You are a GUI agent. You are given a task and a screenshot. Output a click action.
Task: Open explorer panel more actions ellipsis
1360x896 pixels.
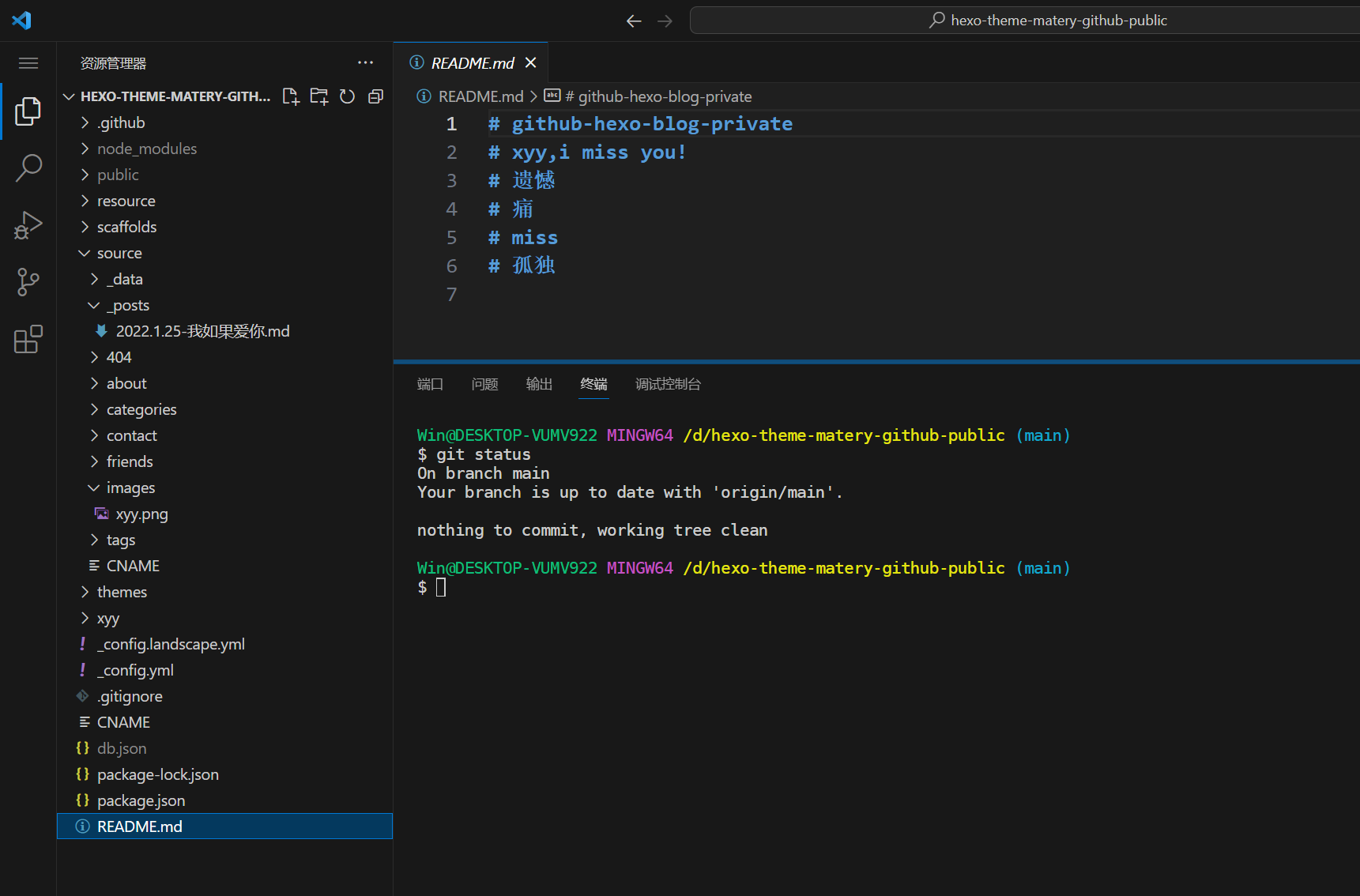click(x=365, y=62)
